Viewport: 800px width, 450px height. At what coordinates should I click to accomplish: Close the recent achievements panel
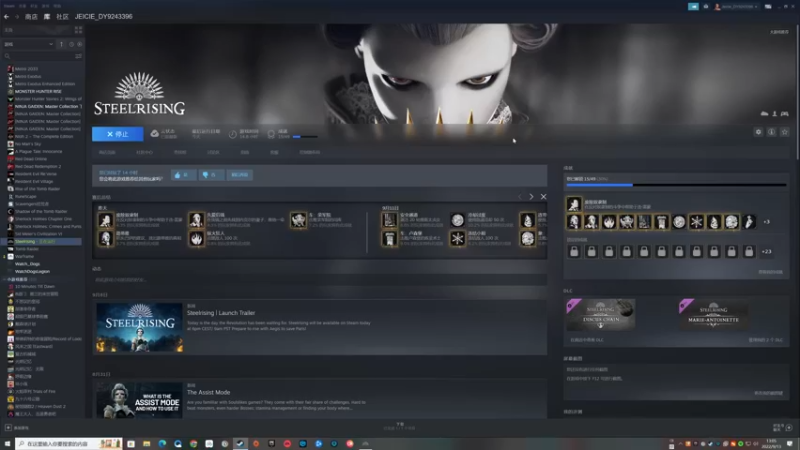[543, 196]
